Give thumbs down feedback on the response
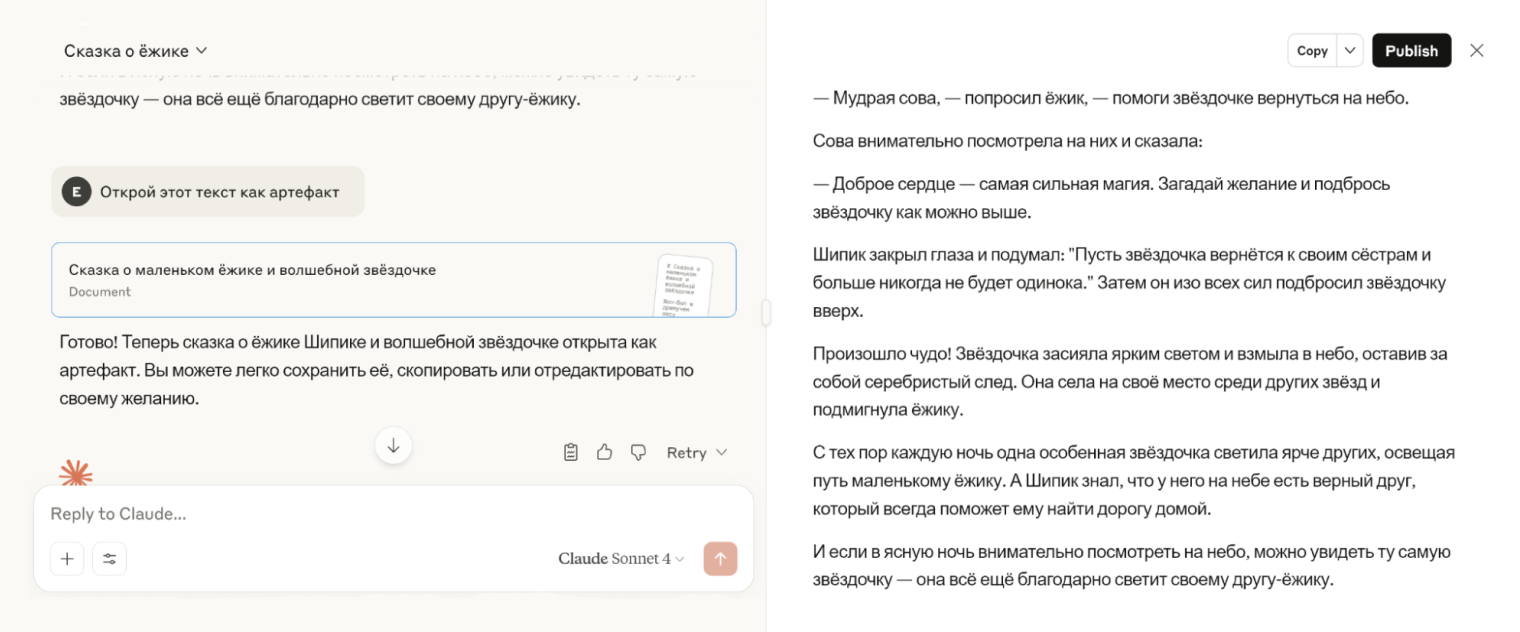Image resolution: width=1520 pixels, height=632 pixels. [x=638, y=452]
